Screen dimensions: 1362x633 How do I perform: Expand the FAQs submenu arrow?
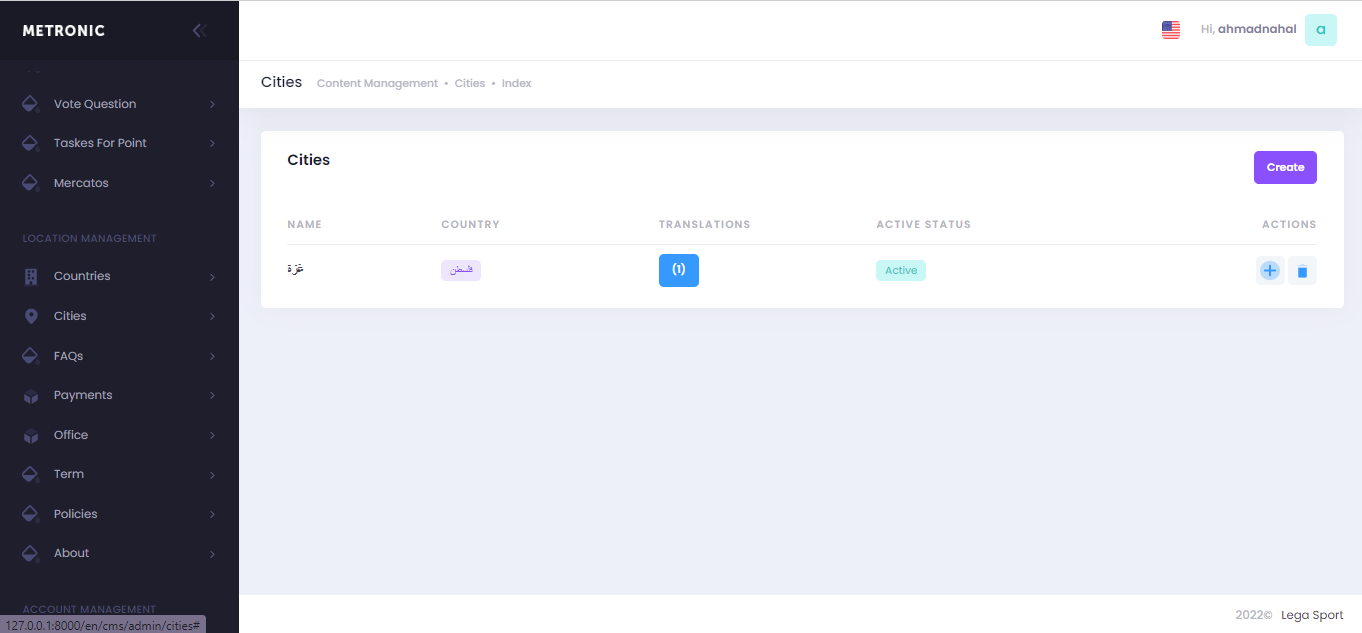tap(212, 357)
